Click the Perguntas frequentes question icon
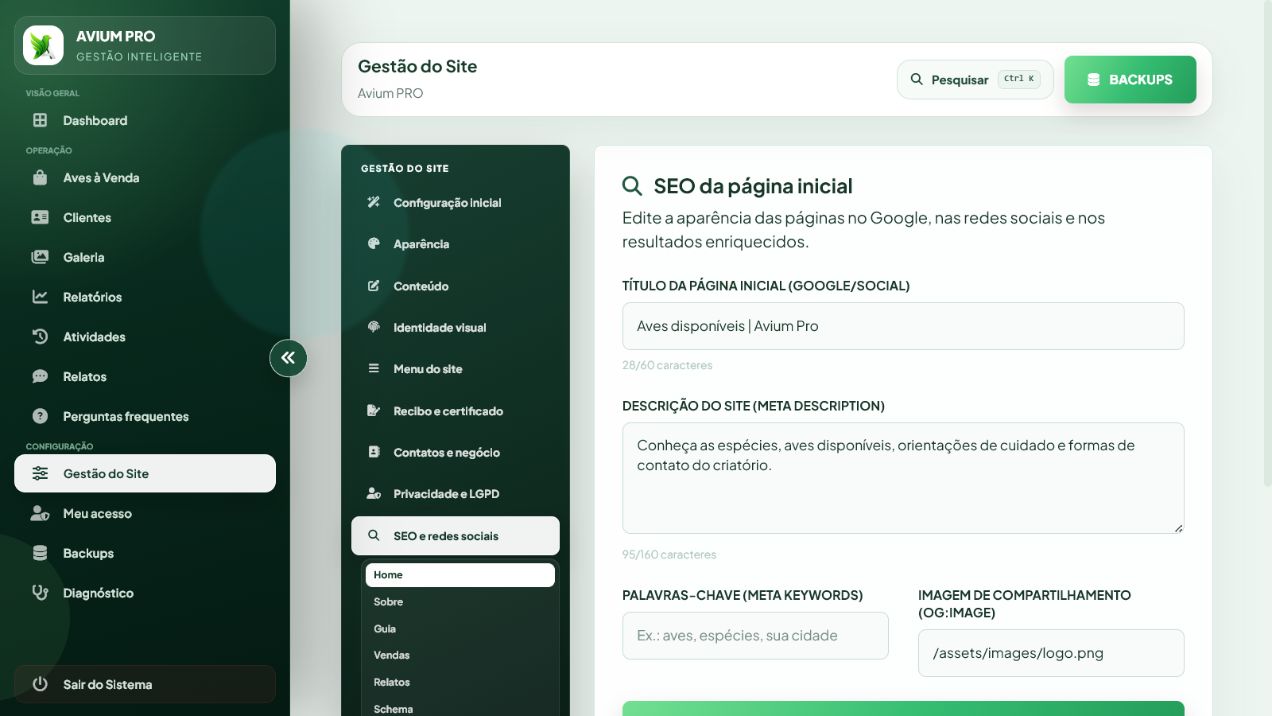Image resolution: width=1272 pixels, height=716 pixels. 40,416
